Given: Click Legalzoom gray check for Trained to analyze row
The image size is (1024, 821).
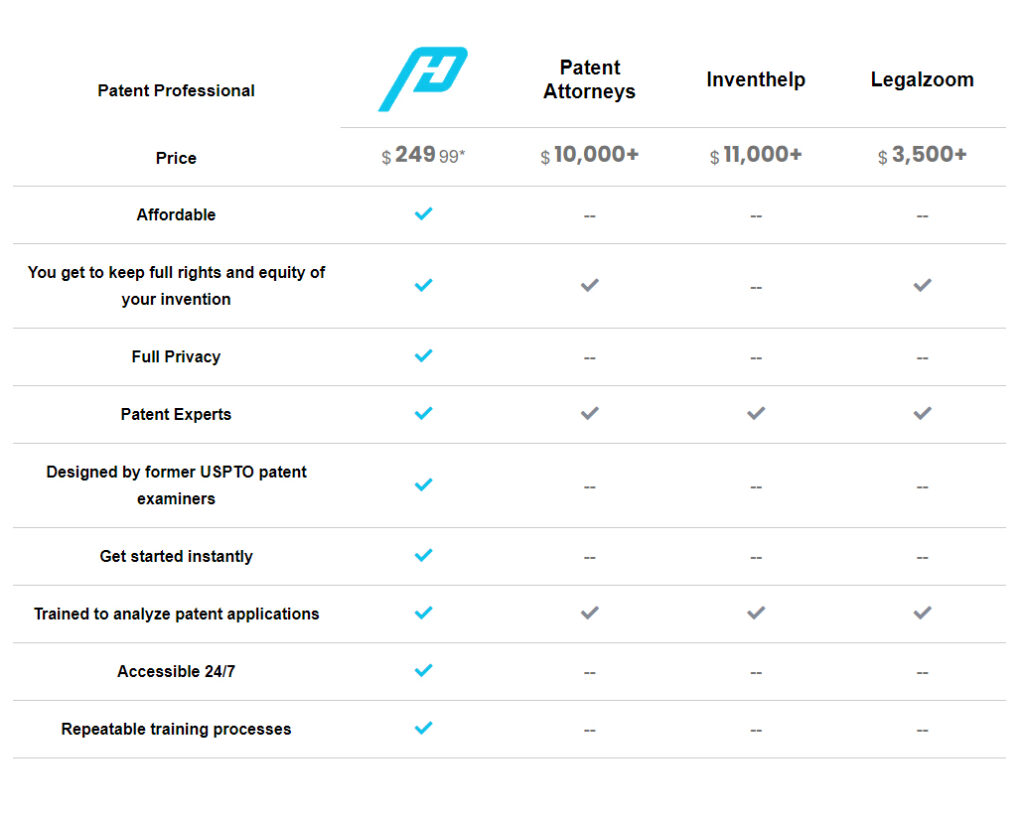Looking at the screenshot, I should (x=922, y=613).
